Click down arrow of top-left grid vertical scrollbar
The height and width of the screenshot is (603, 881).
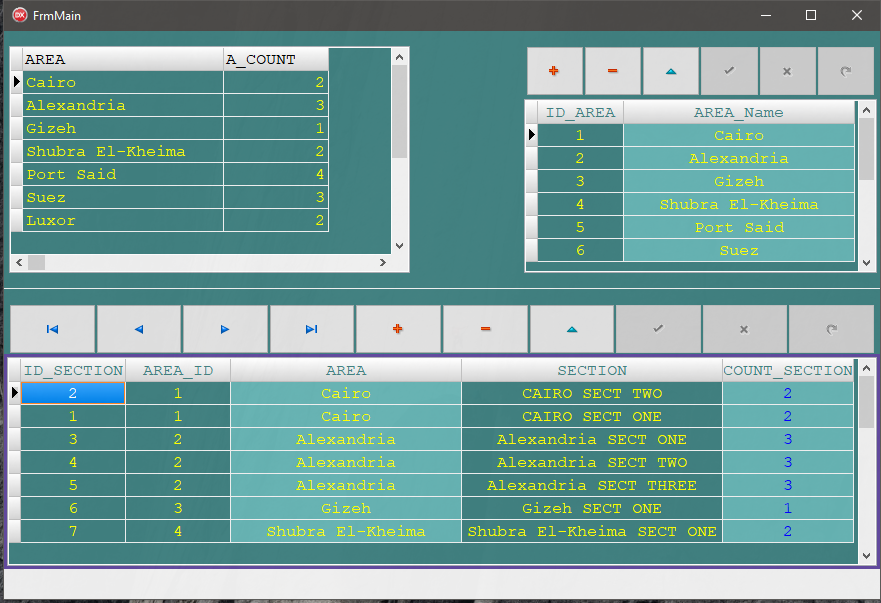point(399,246)
